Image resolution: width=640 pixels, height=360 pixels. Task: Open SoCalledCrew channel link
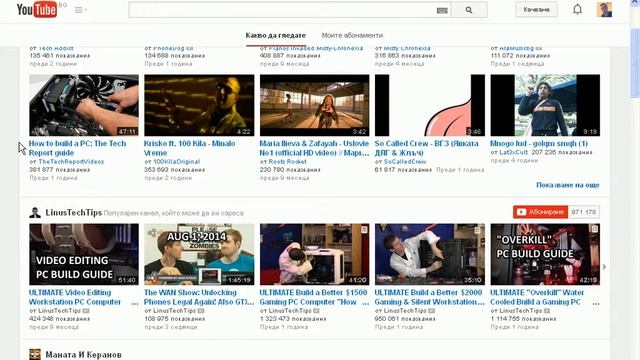[405, 162]
